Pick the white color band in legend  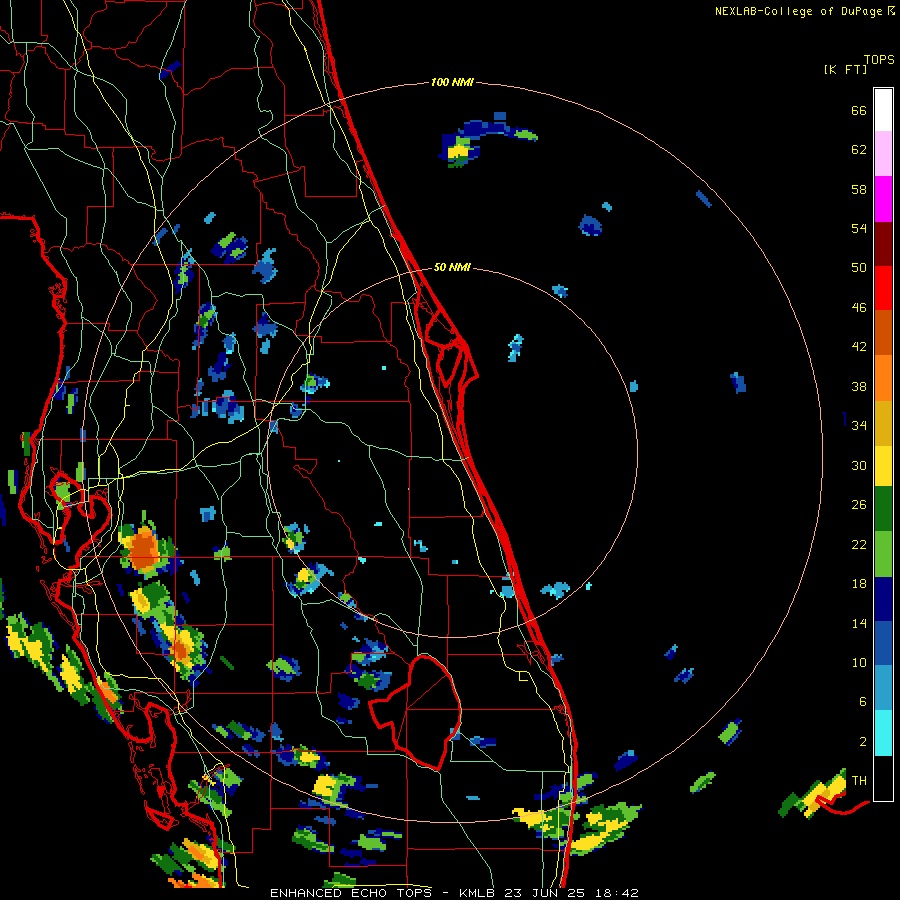(x=883, y=110)
